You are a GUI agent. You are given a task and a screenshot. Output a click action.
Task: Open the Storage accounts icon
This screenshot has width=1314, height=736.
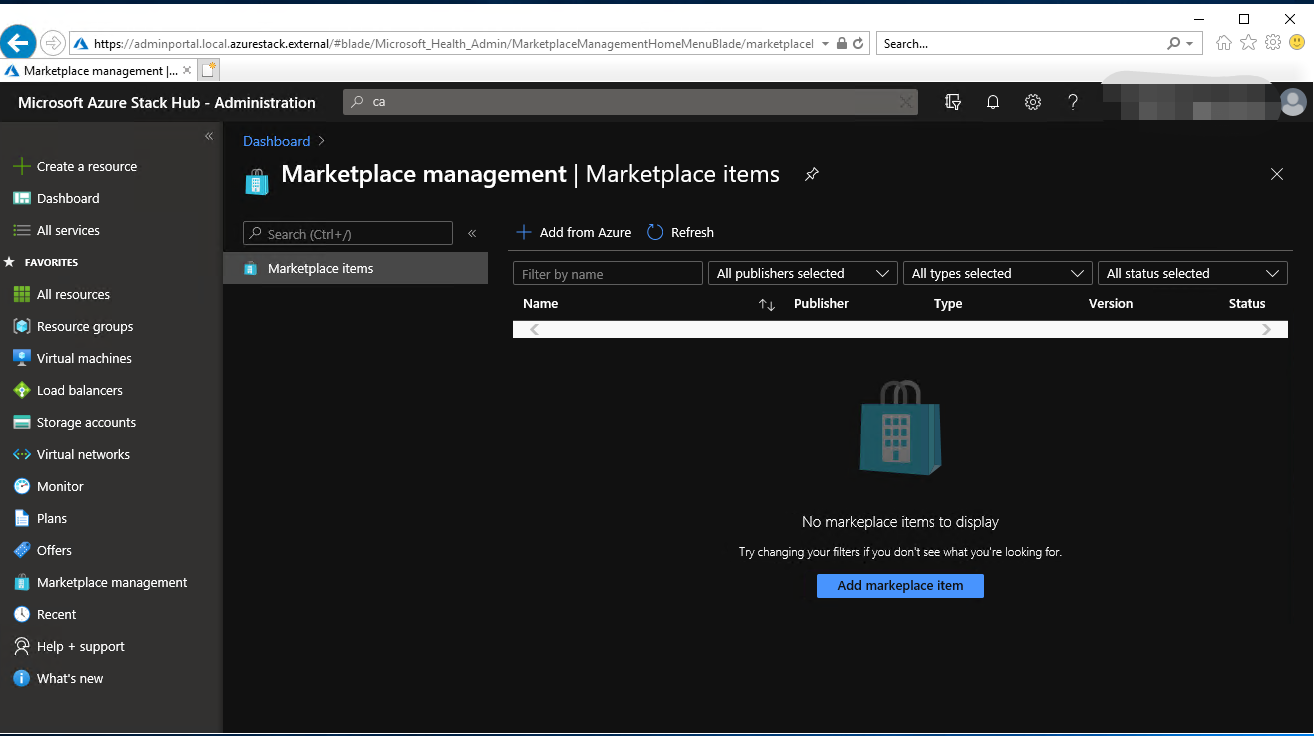coord(21,422)
